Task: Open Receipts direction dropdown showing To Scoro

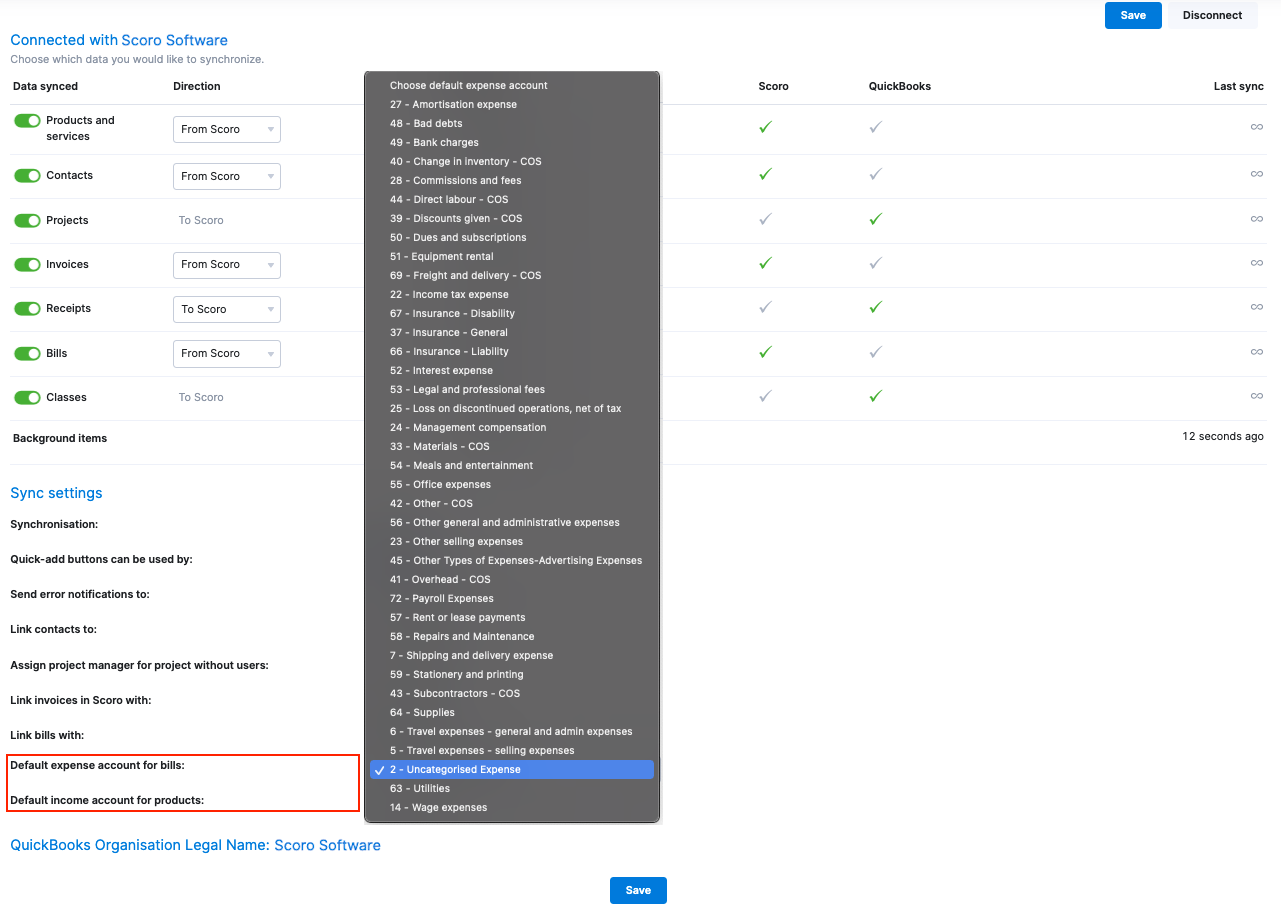Action: (227, 309)
